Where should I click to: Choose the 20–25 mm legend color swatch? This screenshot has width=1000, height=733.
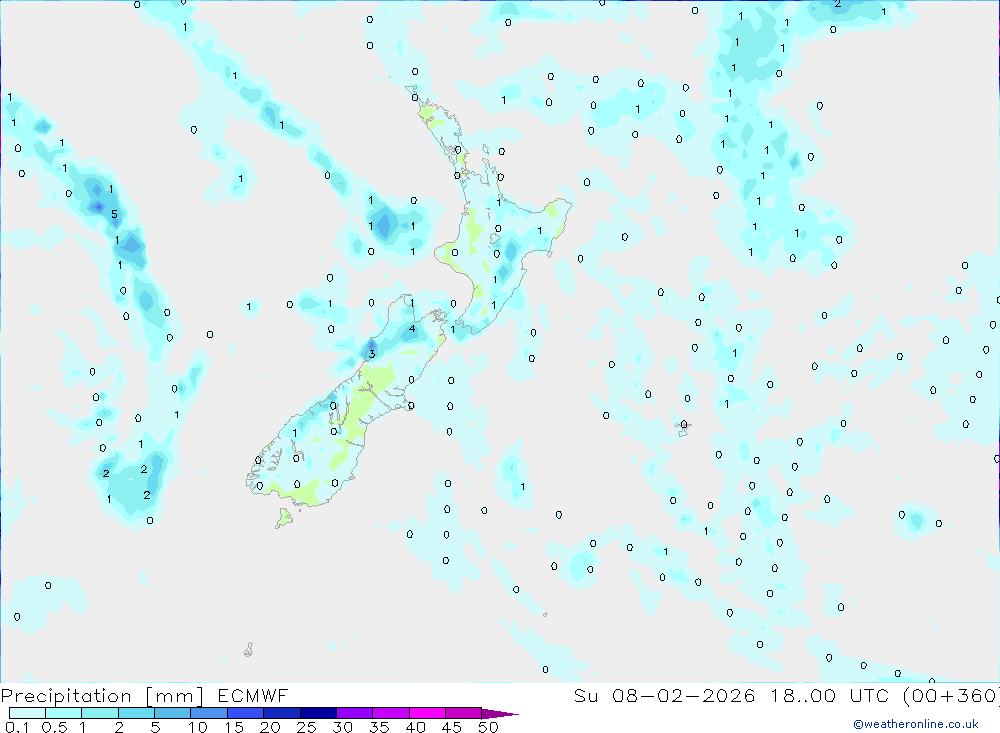[x=282, y=713]
